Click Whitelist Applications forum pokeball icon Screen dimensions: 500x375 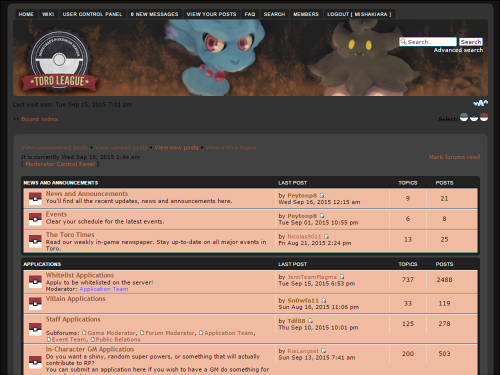tap(35, 281)
